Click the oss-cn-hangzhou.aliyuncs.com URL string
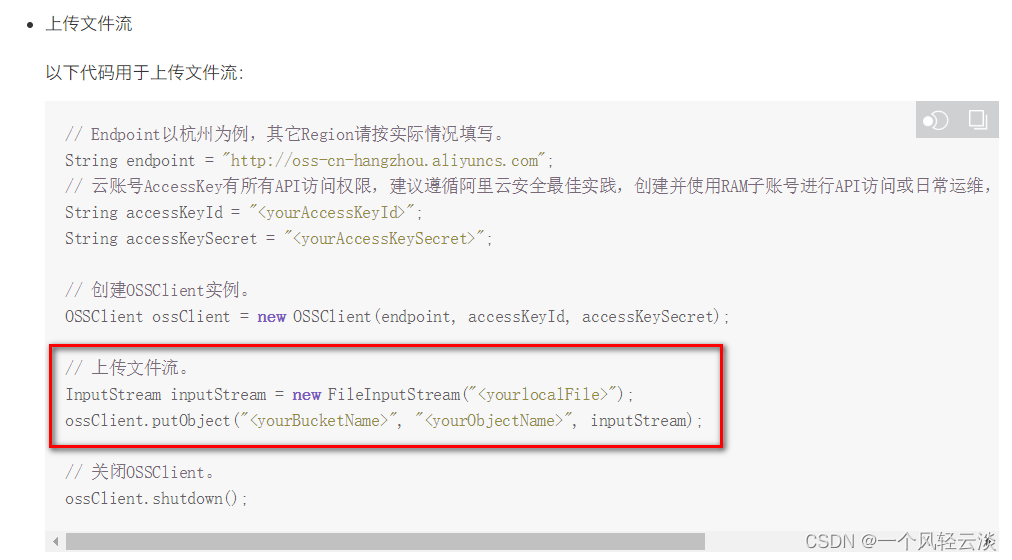This screenshot has height=560, width=1012. pos(384,161)
